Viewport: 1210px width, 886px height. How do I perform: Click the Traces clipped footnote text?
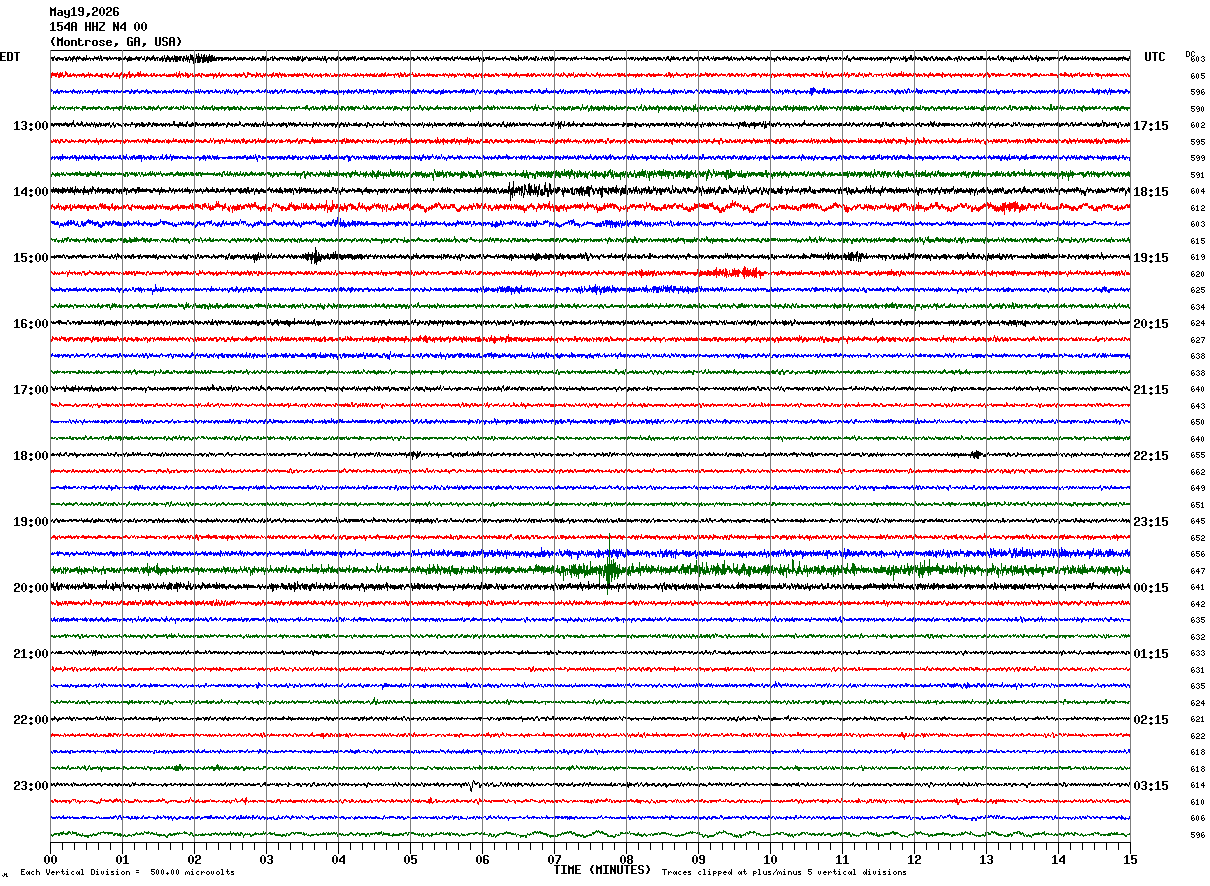[x=784, y=873]
